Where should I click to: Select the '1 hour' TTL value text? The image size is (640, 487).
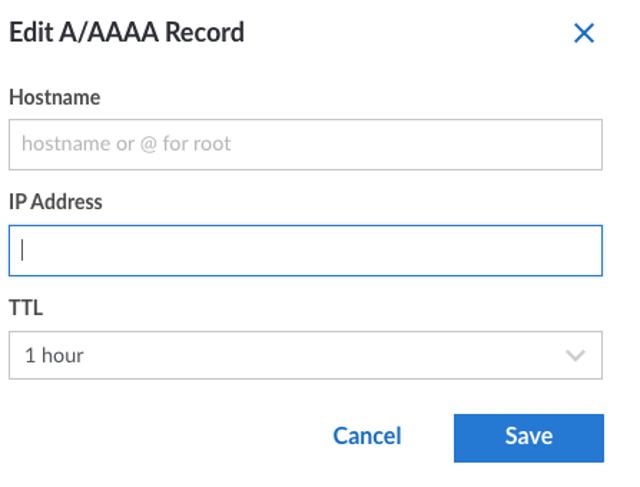coord(54,355)
